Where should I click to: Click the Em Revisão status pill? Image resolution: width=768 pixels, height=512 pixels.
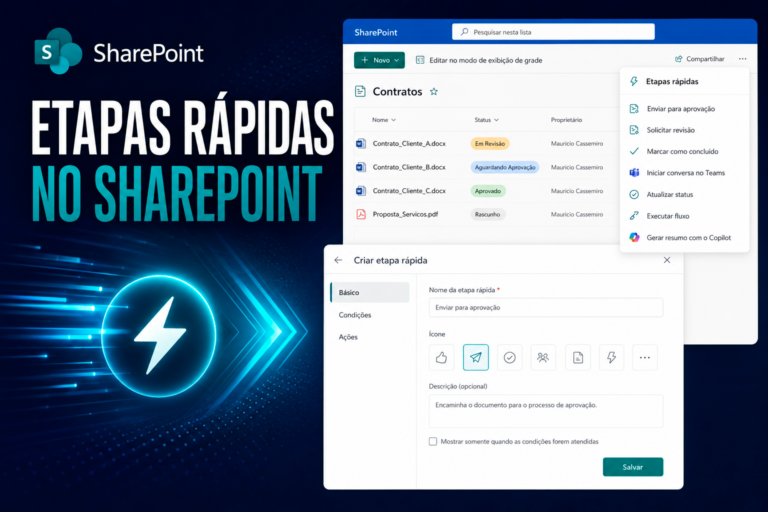point(490,144)
